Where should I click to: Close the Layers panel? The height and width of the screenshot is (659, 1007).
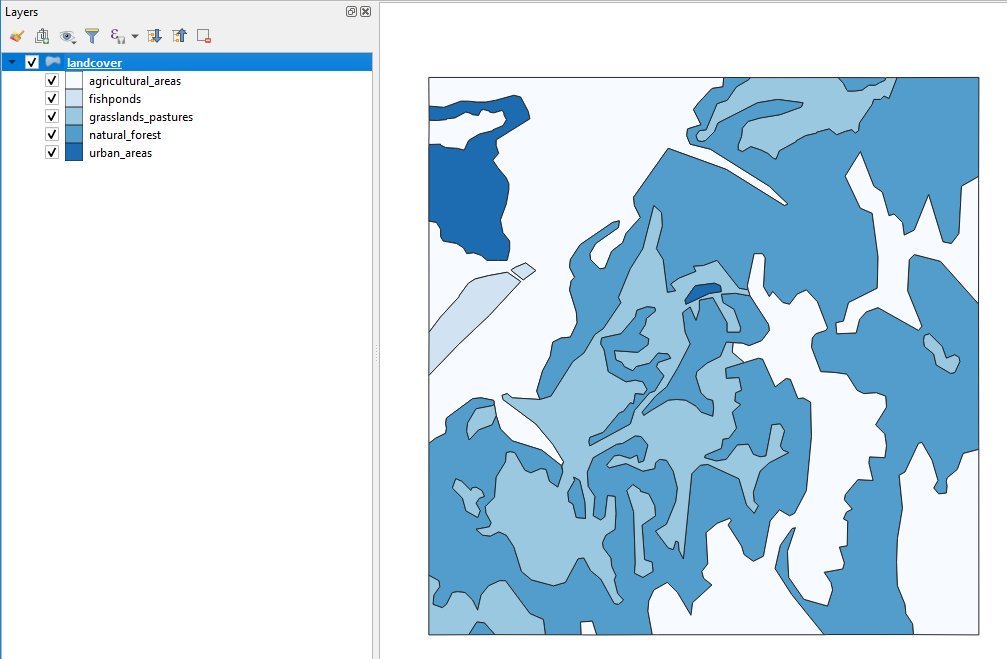[365, 12]
